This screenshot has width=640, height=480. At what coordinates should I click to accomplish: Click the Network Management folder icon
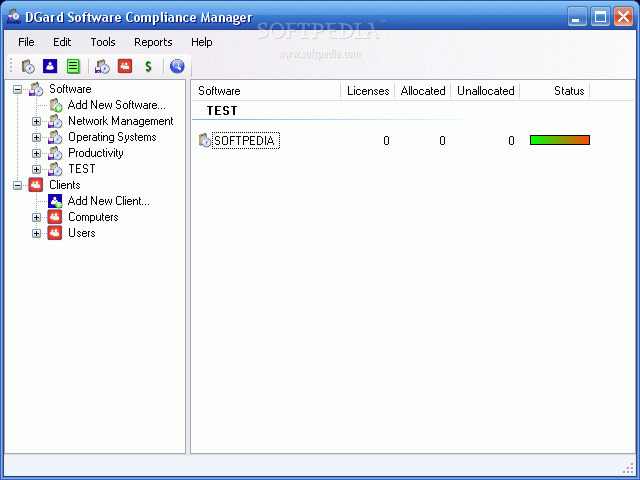click(55, 121)
